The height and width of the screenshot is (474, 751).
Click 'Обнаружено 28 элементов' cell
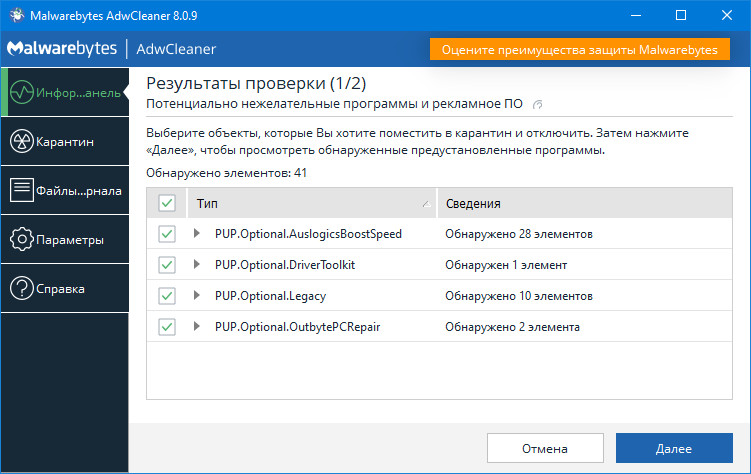519,234
